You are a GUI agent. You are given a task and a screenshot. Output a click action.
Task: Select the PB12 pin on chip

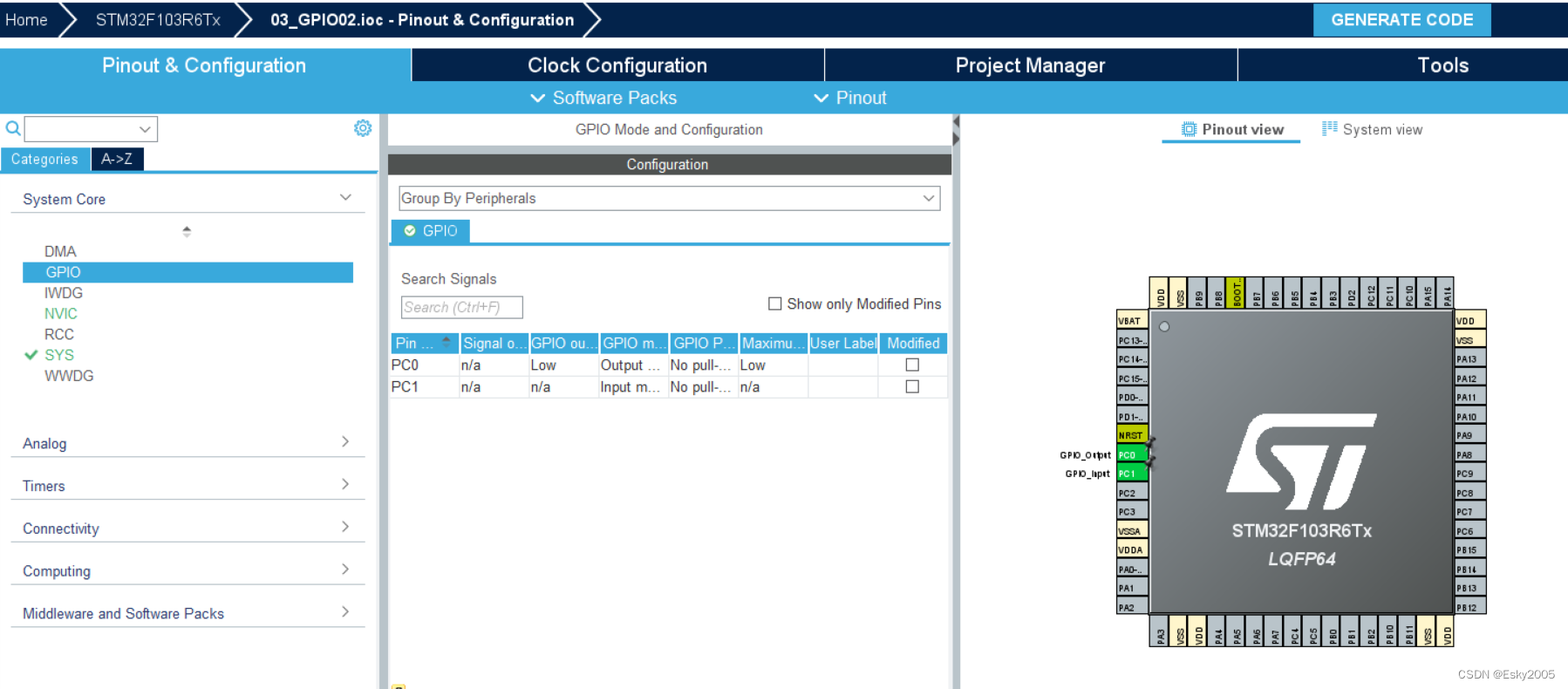(x=1470, y=607)
